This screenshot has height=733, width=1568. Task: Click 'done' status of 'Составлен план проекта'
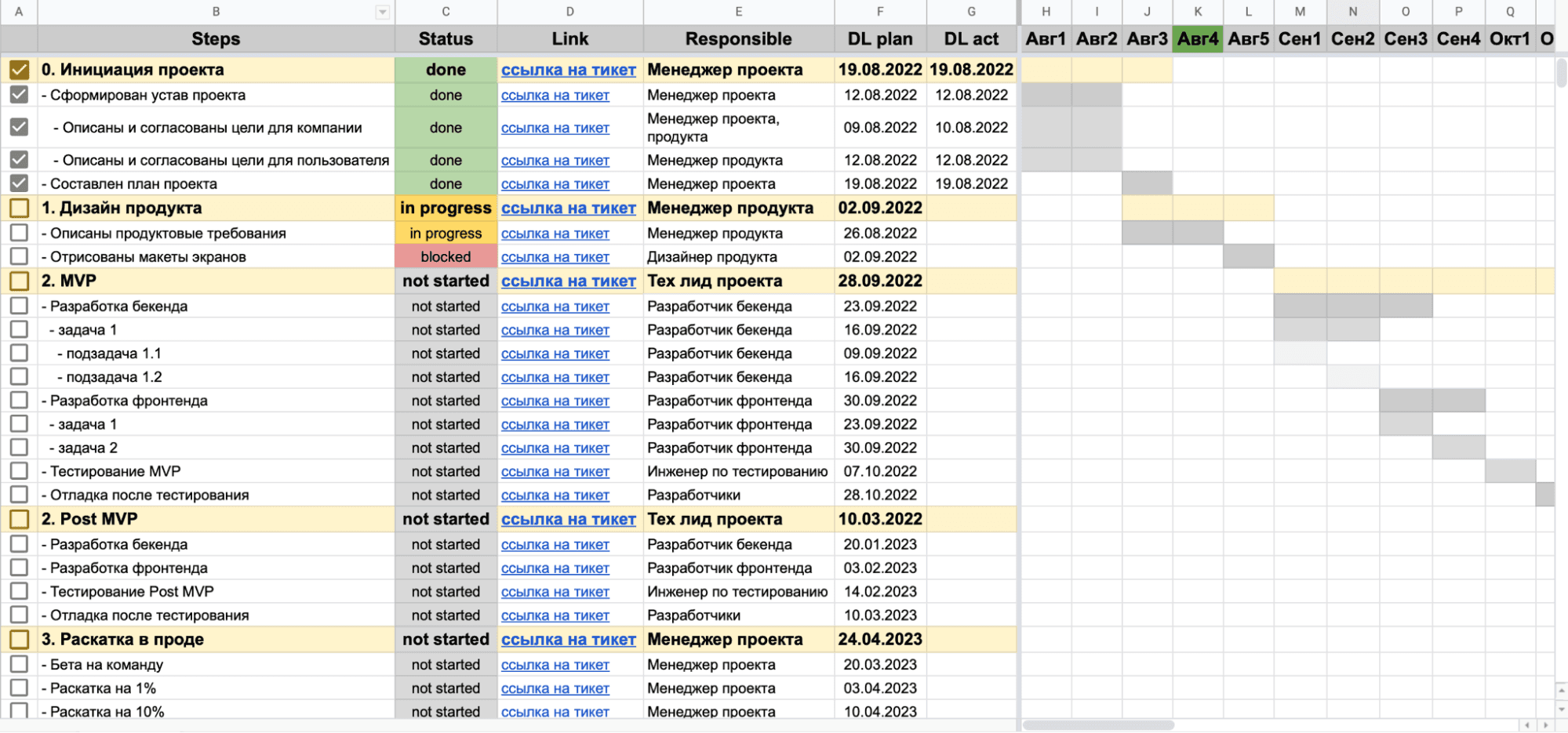(446, 183)
